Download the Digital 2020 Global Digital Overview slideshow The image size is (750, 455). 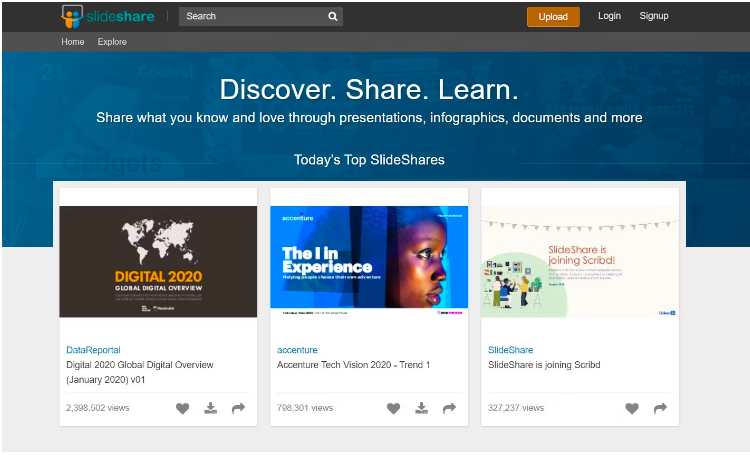[x=210, y=408]
